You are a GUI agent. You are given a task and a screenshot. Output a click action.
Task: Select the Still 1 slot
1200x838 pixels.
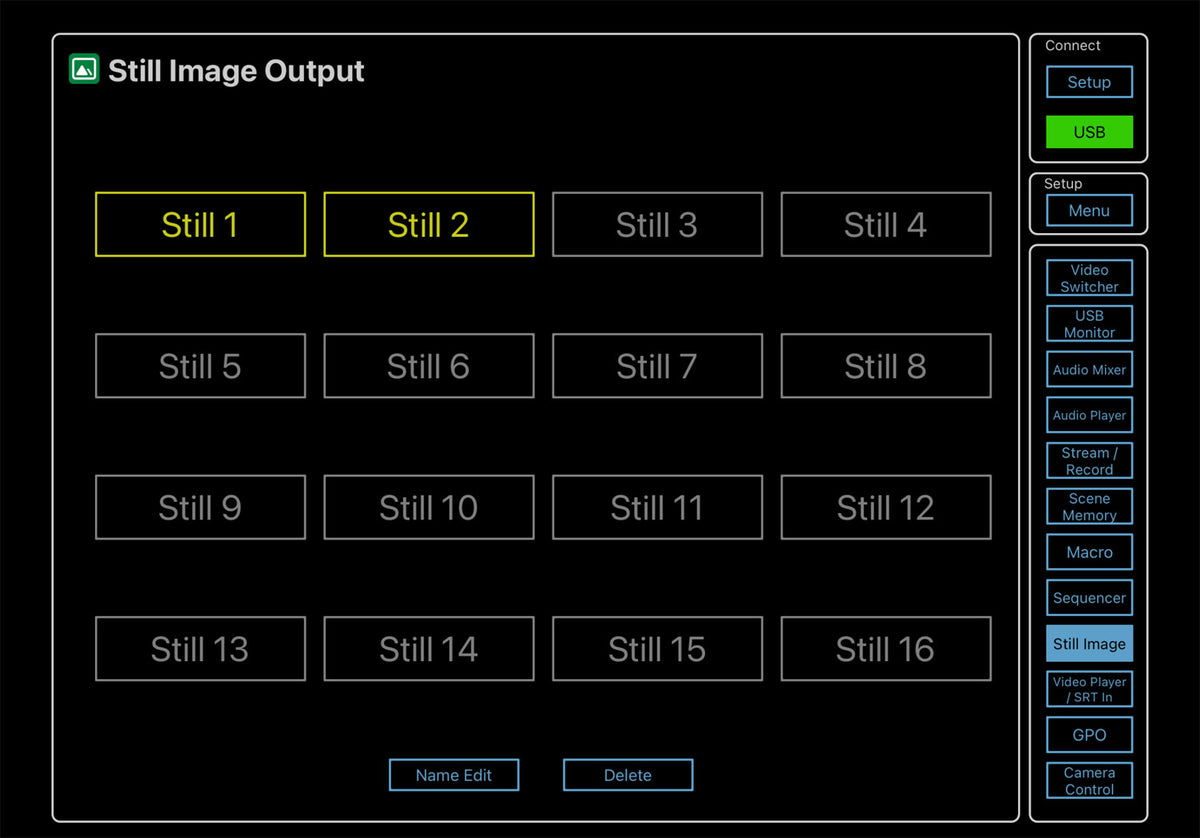pos(200,225)
